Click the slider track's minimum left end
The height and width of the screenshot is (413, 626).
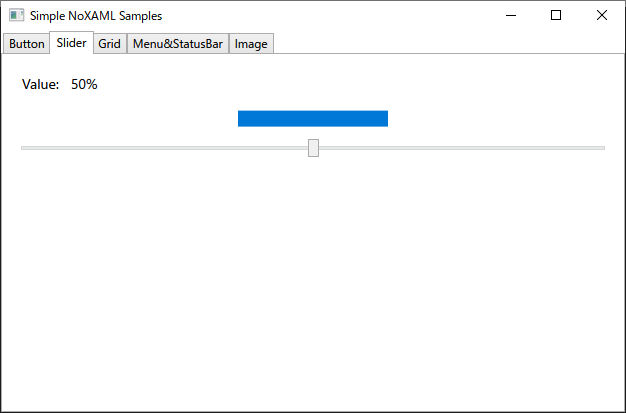tap(23, 148)
